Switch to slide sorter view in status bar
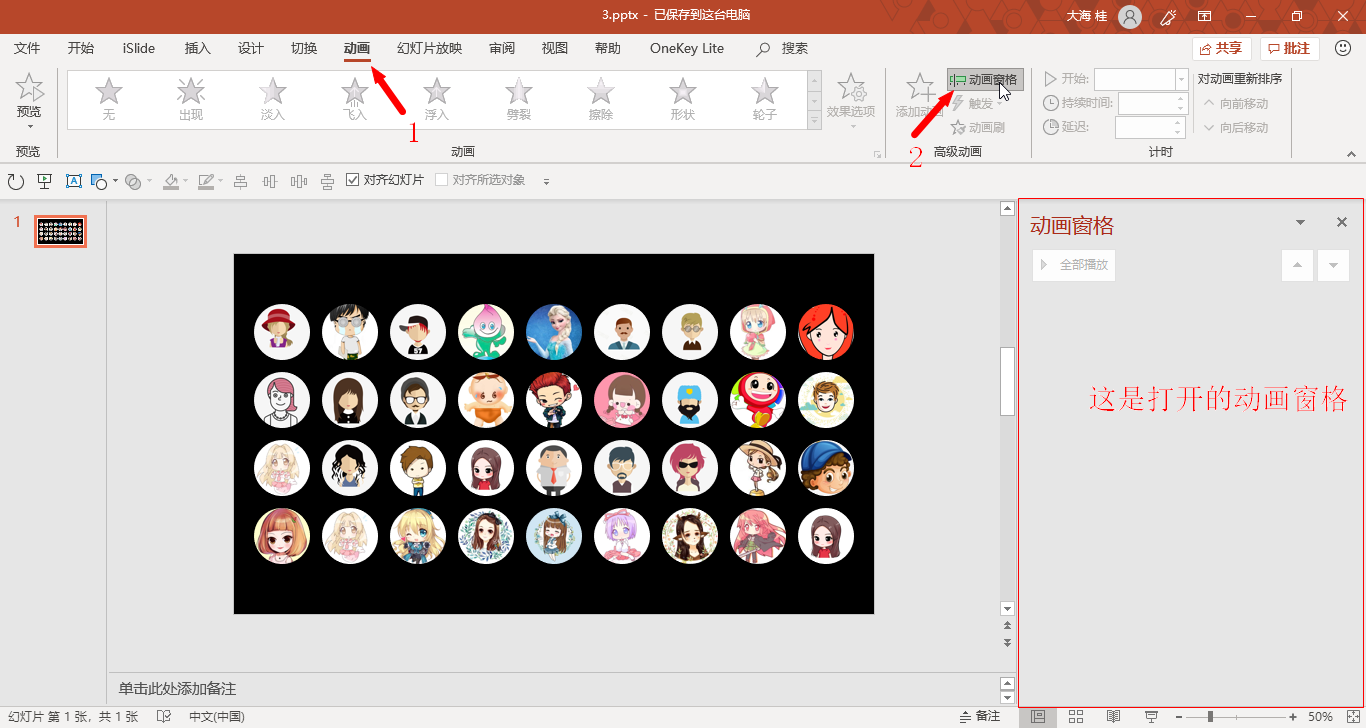Screen dimensions: 1366x728 tap(1076, 716)
